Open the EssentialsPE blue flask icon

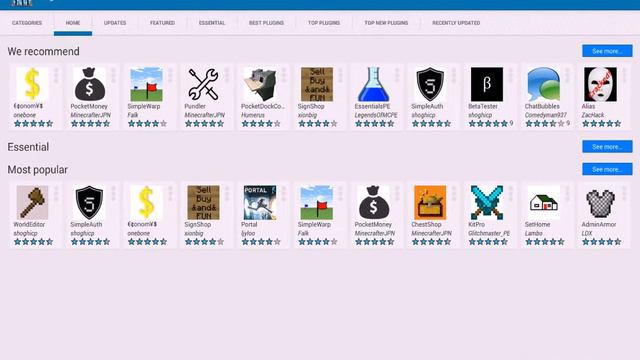tap(373, 84)
